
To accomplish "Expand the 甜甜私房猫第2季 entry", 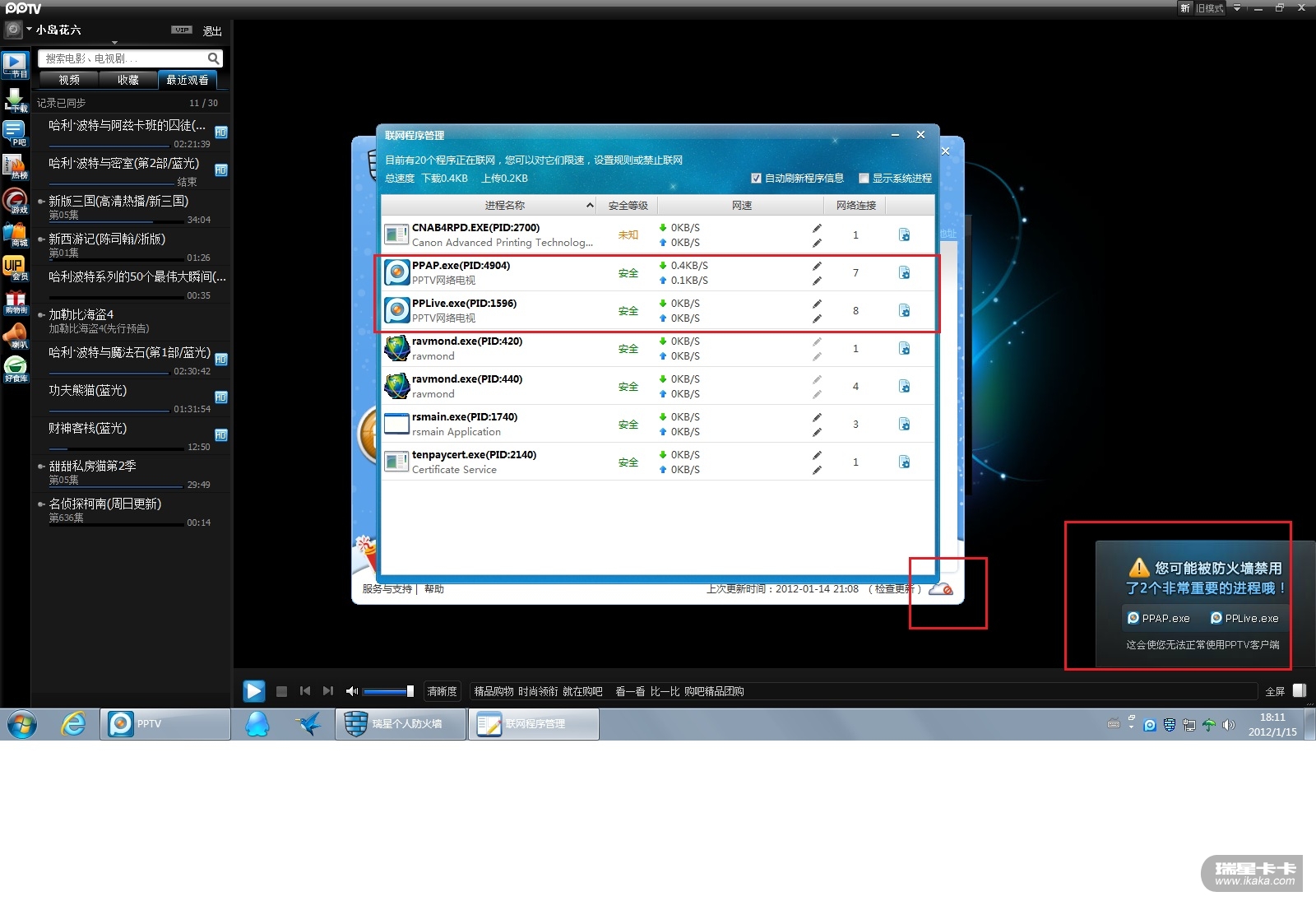I will click(41, 466).
